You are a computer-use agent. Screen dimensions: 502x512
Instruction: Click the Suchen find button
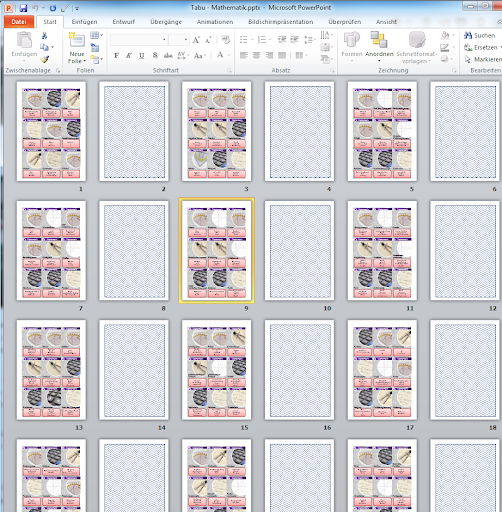pos(480,35)
